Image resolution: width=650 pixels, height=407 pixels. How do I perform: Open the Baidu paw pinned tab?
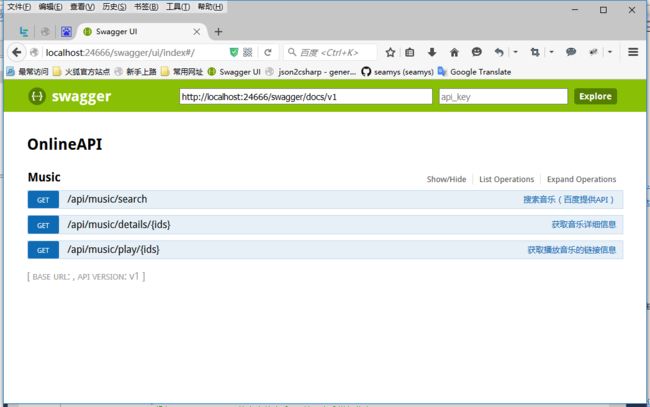(x=66, y=32)
